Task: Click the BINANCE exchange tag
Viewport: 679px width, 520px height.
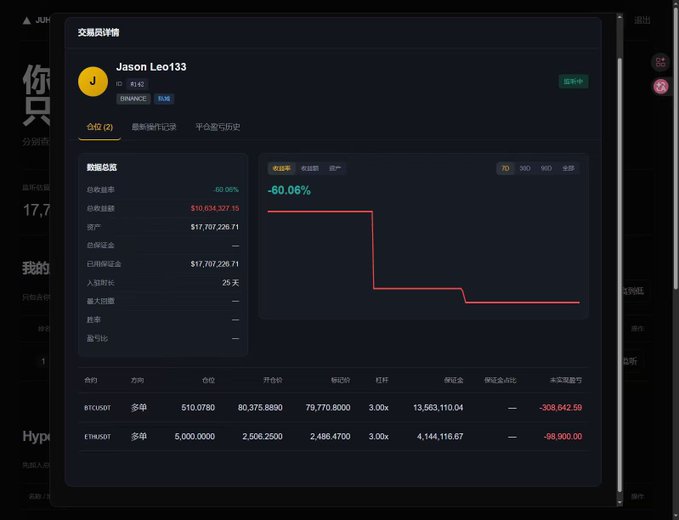Action: pyautogui.click(x=133, y=99)
